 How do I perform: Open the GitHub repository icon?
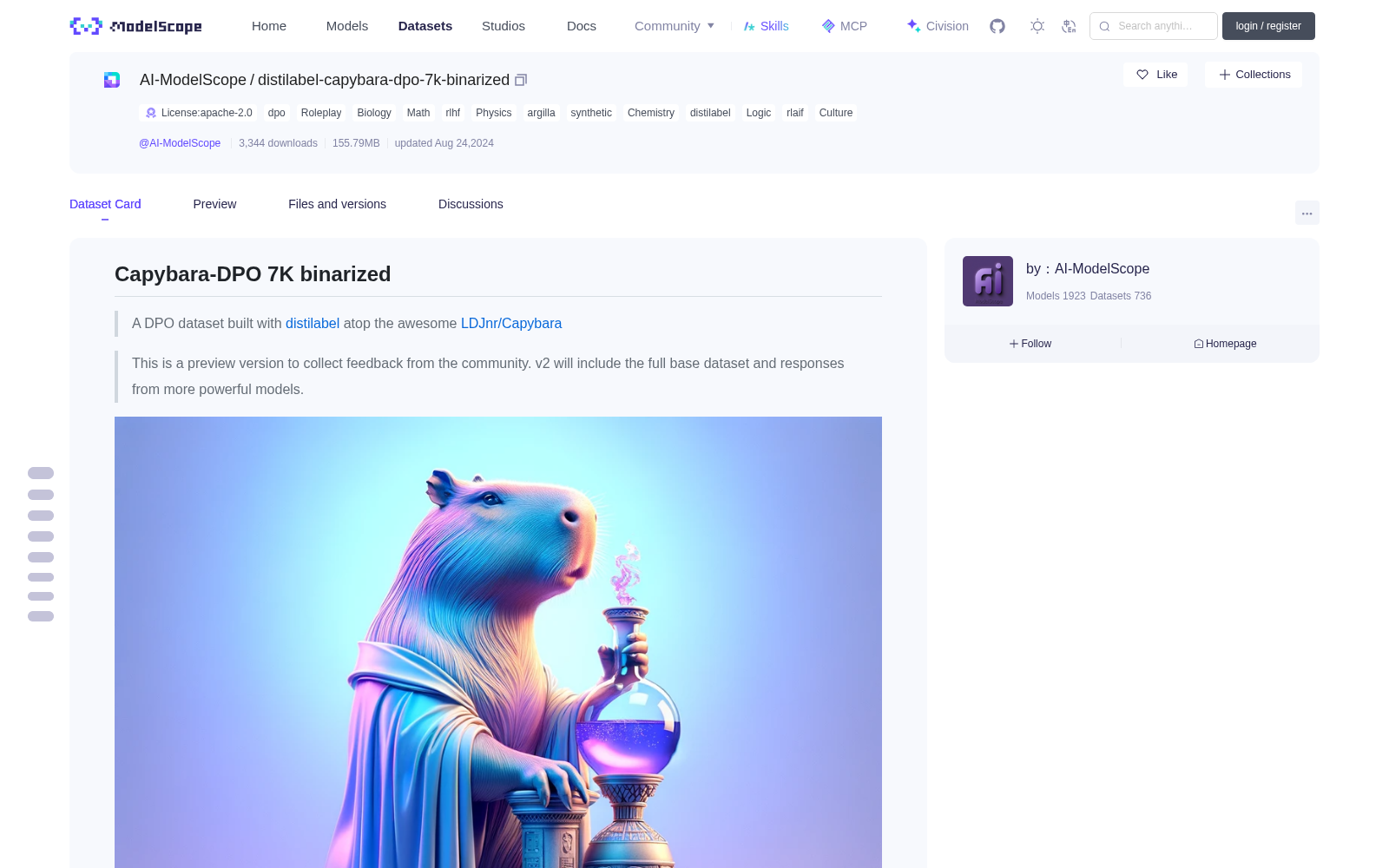[x=997, y=26]
